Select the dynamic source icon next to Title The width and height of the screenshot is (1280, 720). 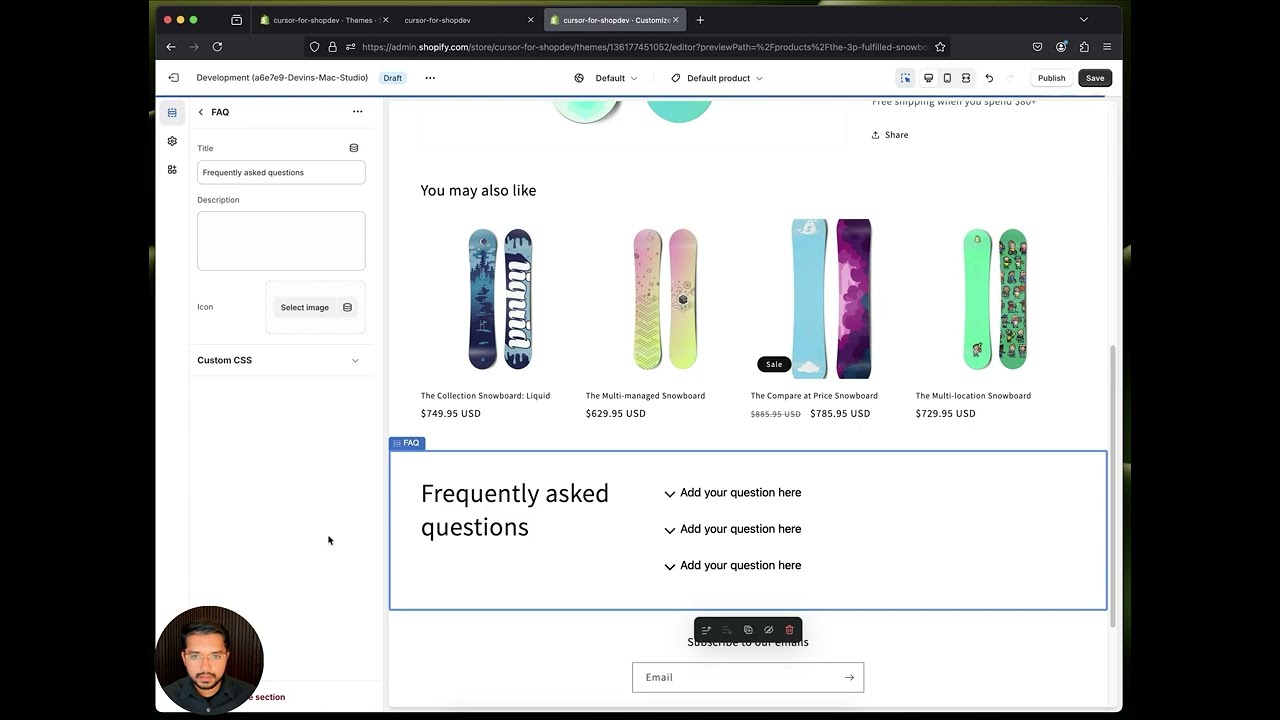click(354, 147)
